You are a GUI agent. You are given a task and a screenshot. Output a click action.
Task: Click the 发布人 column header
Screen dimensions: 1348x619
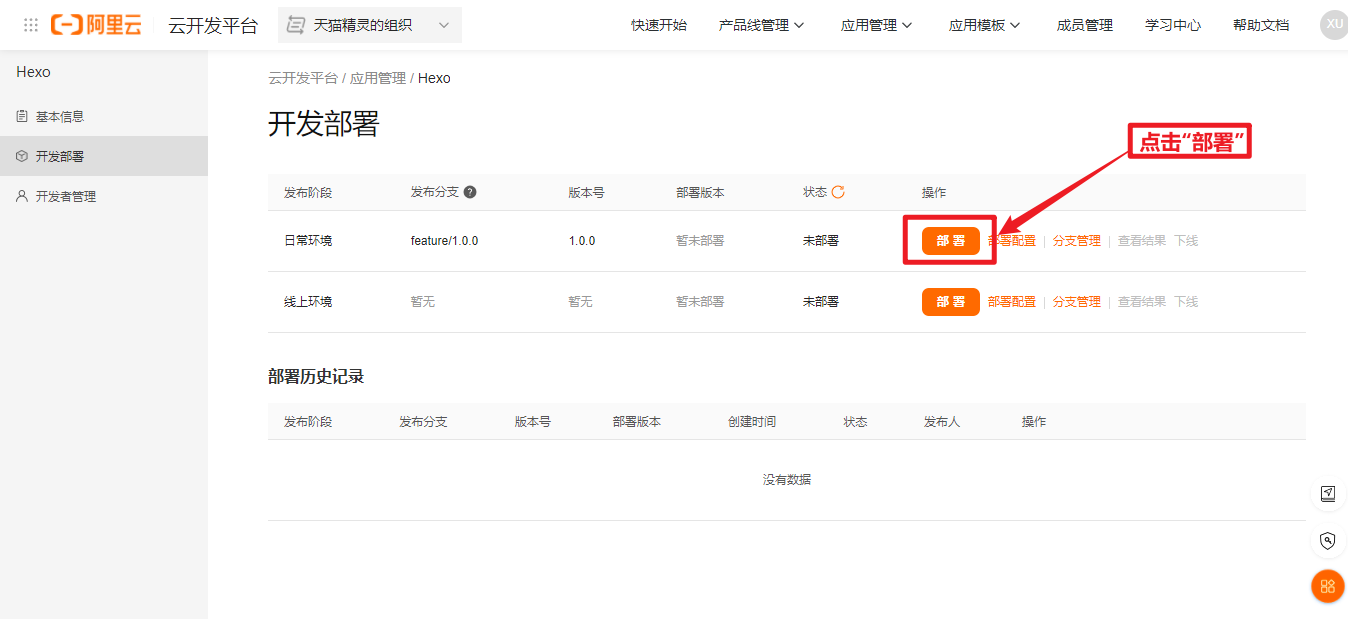coord(942,422)
